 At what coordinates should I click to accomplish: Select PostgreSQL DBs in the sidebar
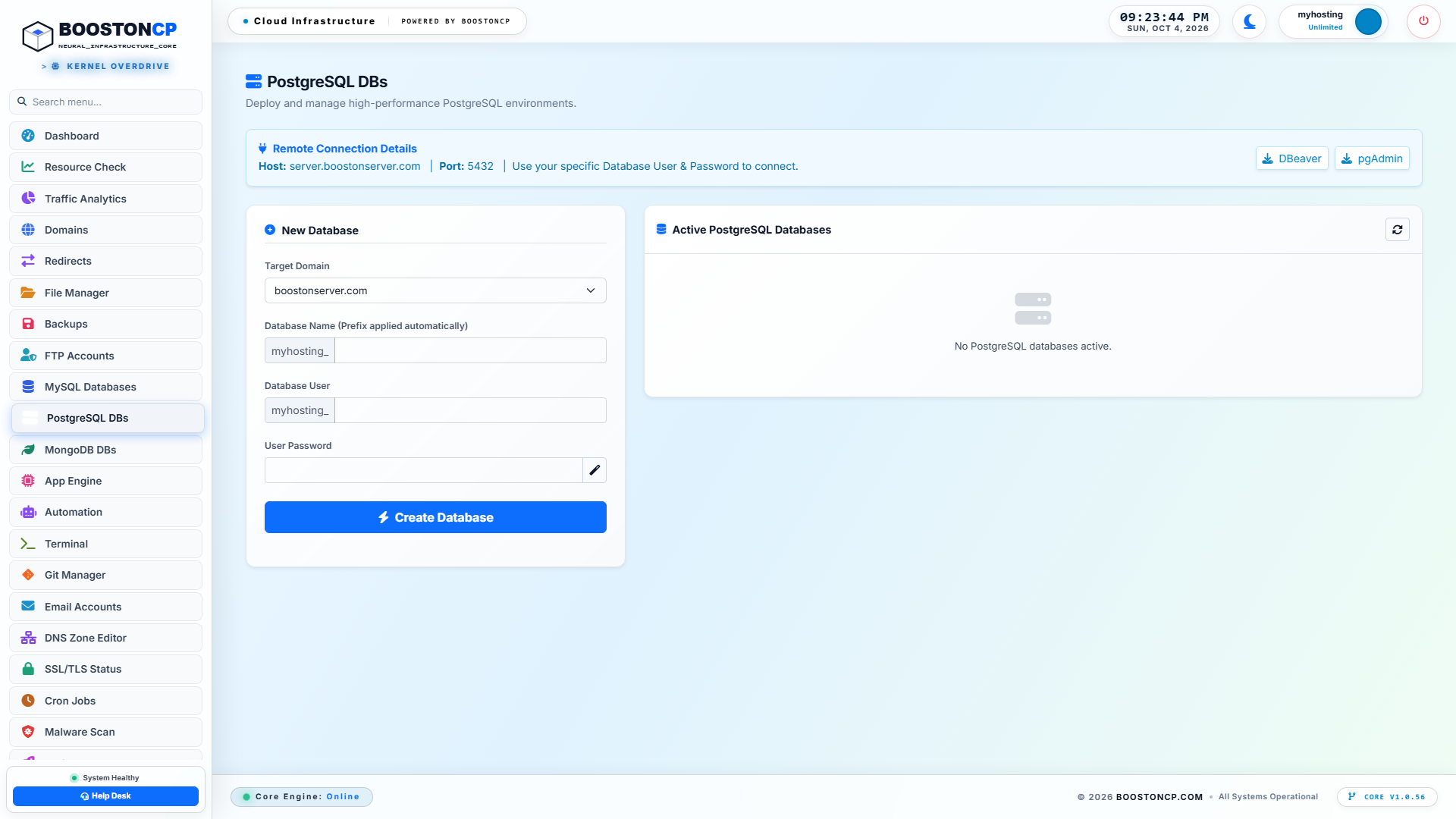[x=108, y=419]
